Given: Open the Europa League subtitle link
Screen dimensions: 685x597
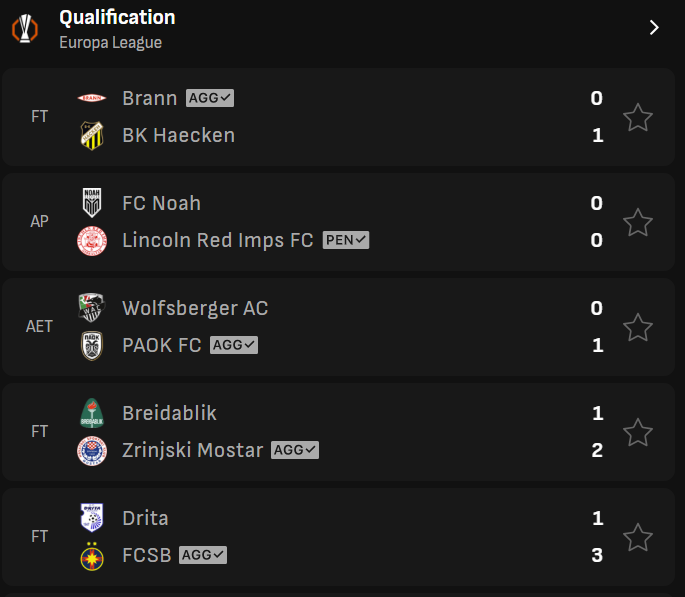Looking at the screenshot, I should (x=111, y=42).
